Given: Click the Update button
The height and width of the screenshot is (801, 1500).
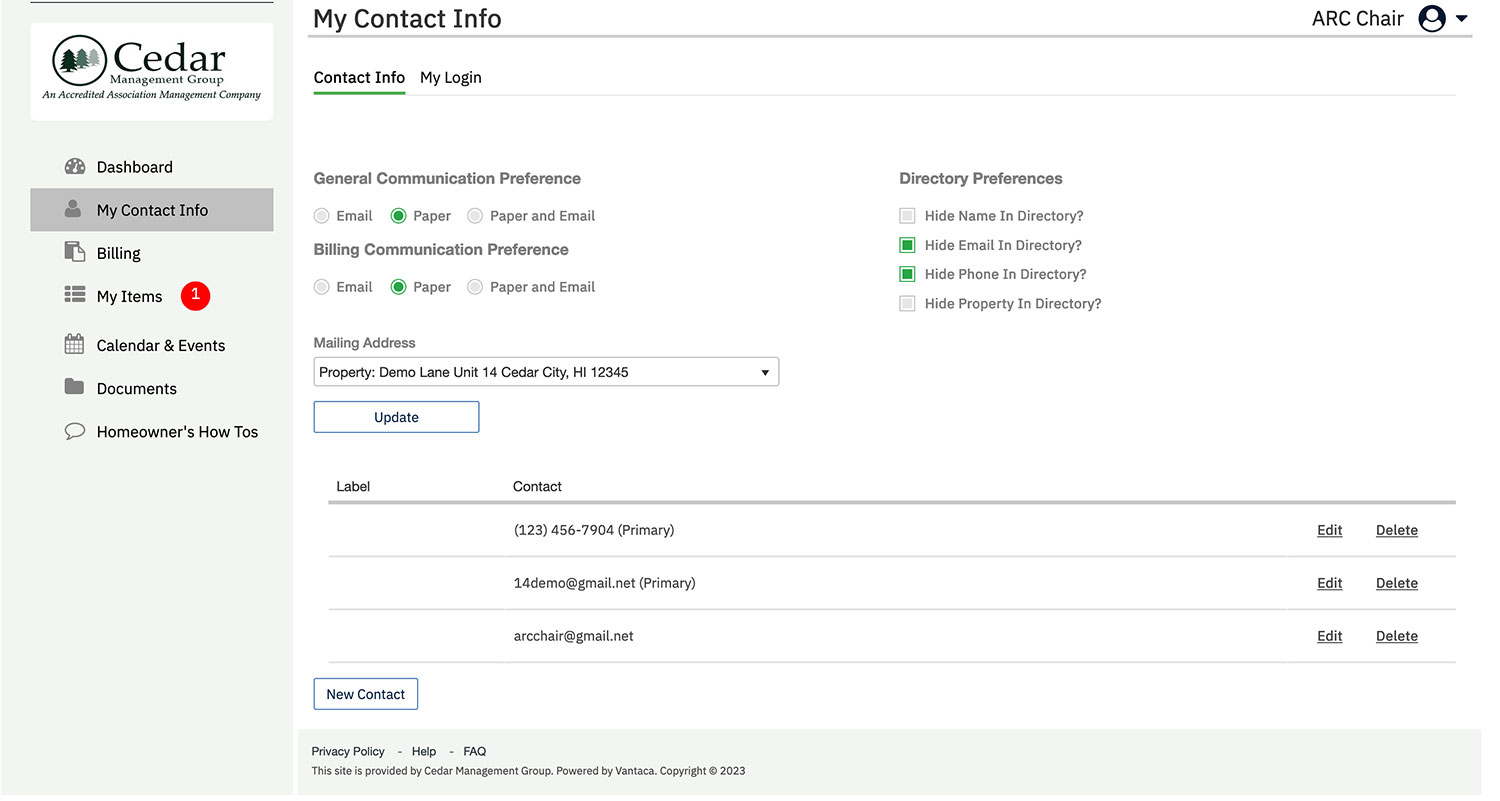Looking at the screenshot, I should pos(396,418).
